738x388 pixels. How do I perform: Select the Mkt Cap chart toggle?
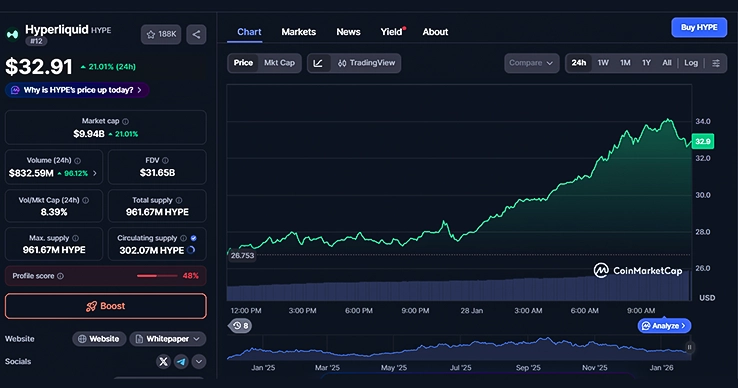[x=279, y=63]
